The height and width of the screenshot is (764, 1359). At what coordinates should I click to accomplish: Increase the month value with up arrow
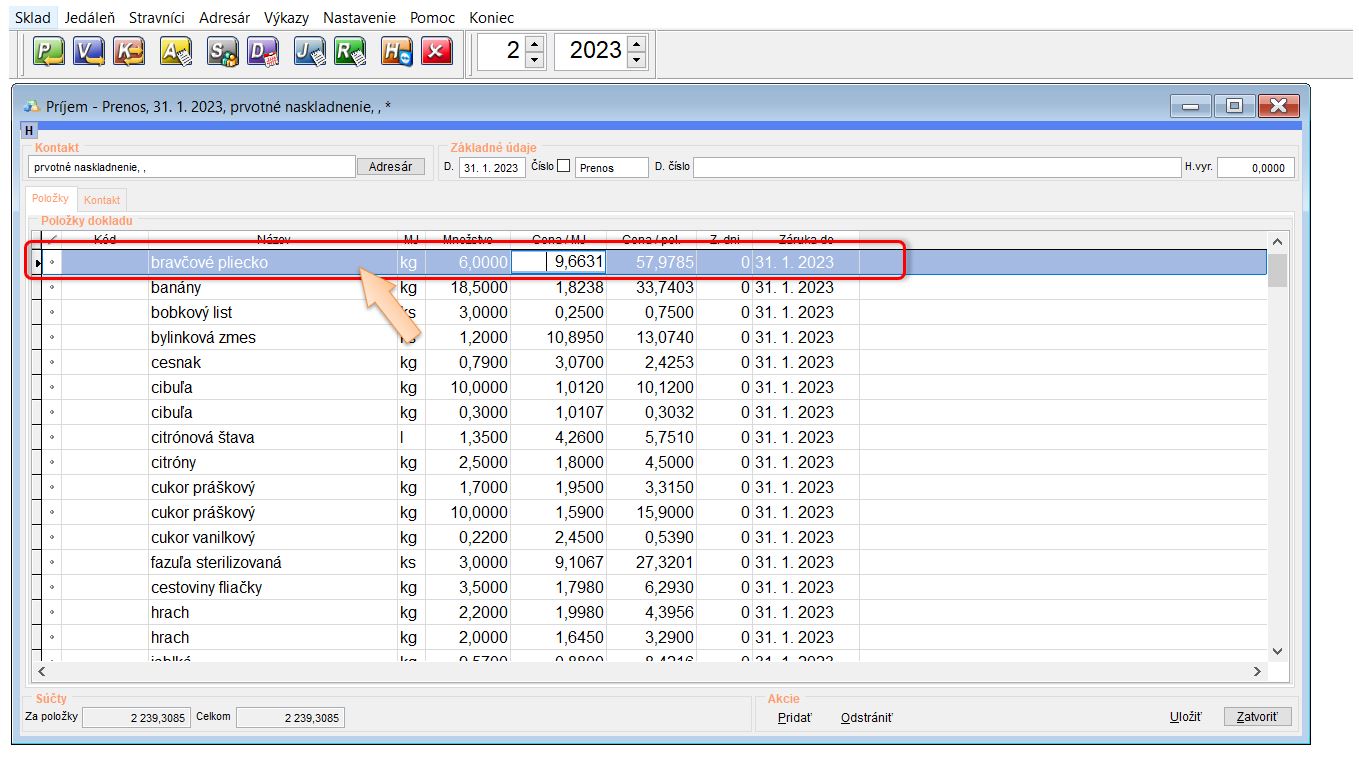535,42
